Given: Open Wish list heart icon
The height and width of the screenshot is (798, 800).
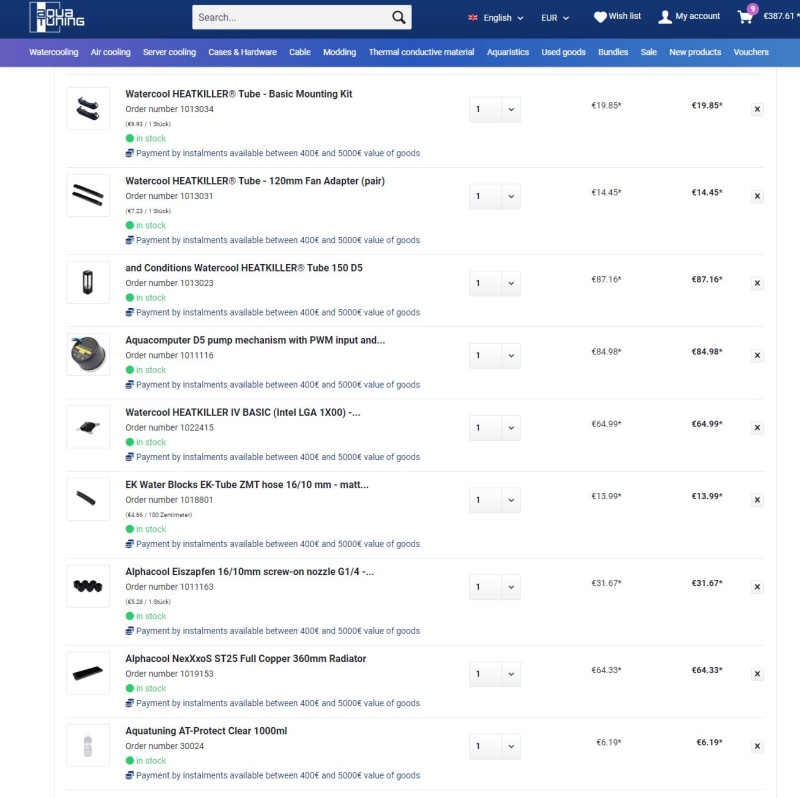Looking at the screenshot, I should tap(600, 17).
